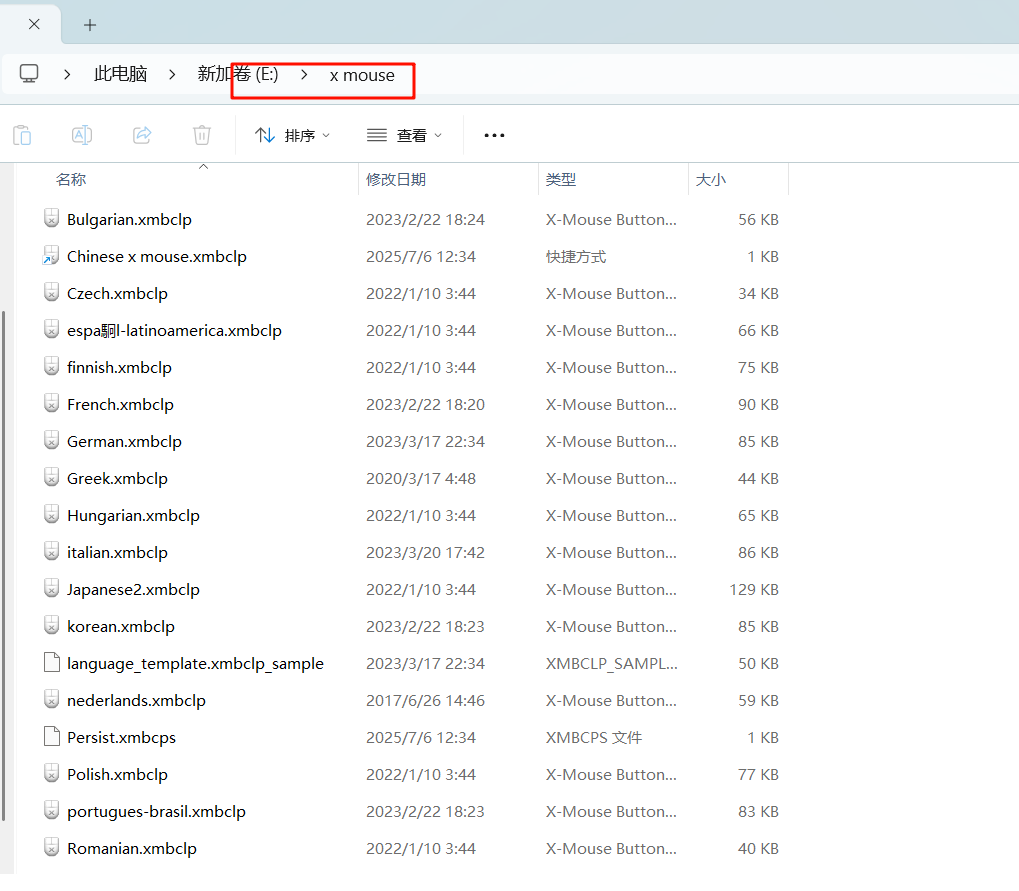Click the latinoamerica.xmbclp file icon
Image resolution: width=1019 pixels, height=891 pixels.
[51, 329]
